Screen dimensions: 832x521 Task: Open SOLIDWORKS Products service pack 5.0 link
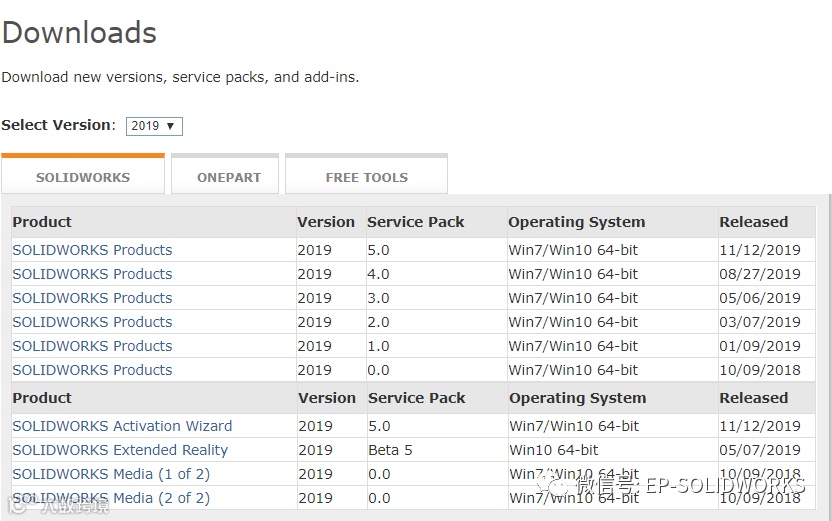[x=92, y=250]
